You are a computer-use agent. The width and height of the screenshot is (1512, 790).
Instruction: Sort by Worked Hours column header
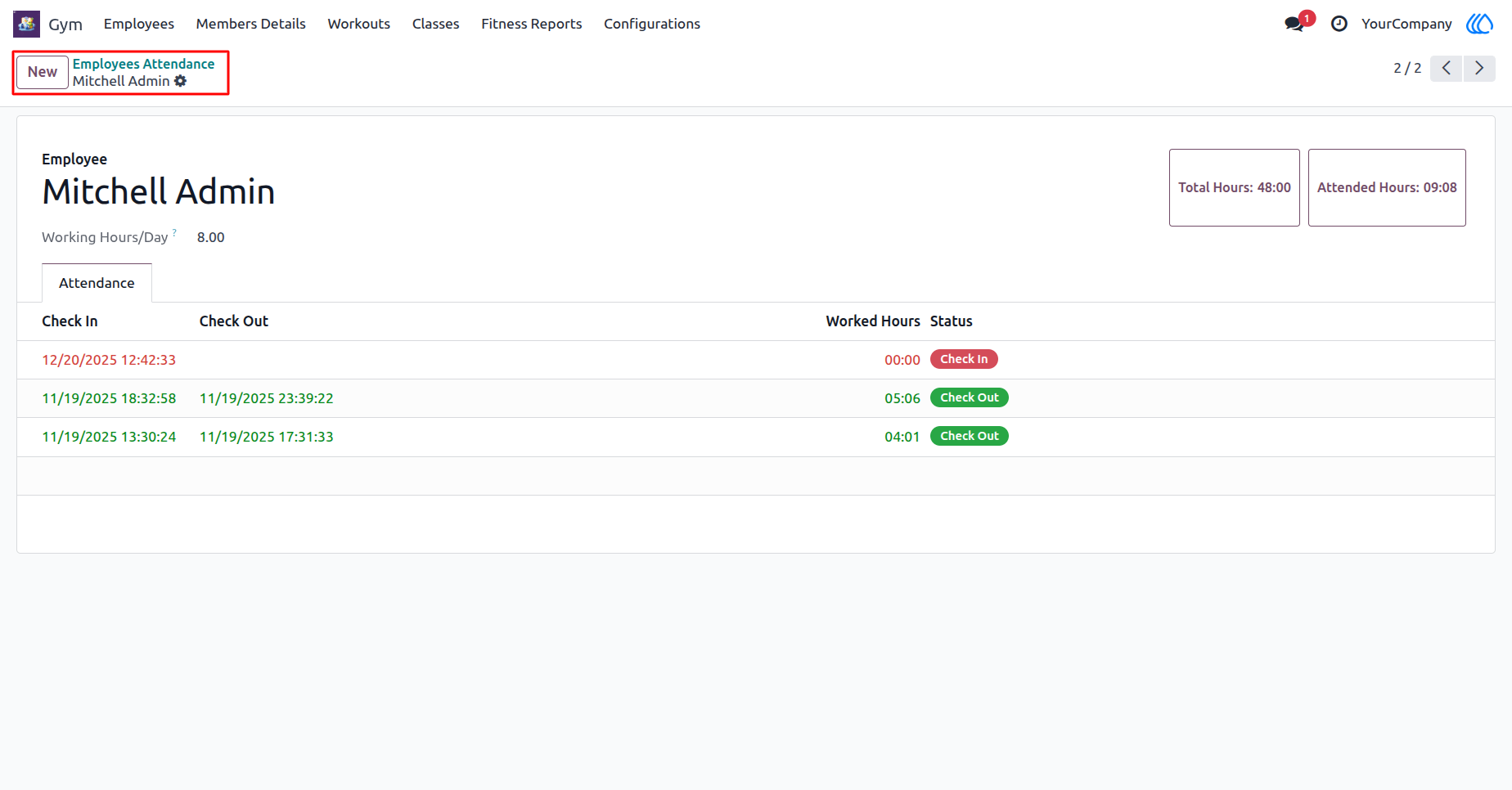(x=873, y=321)
